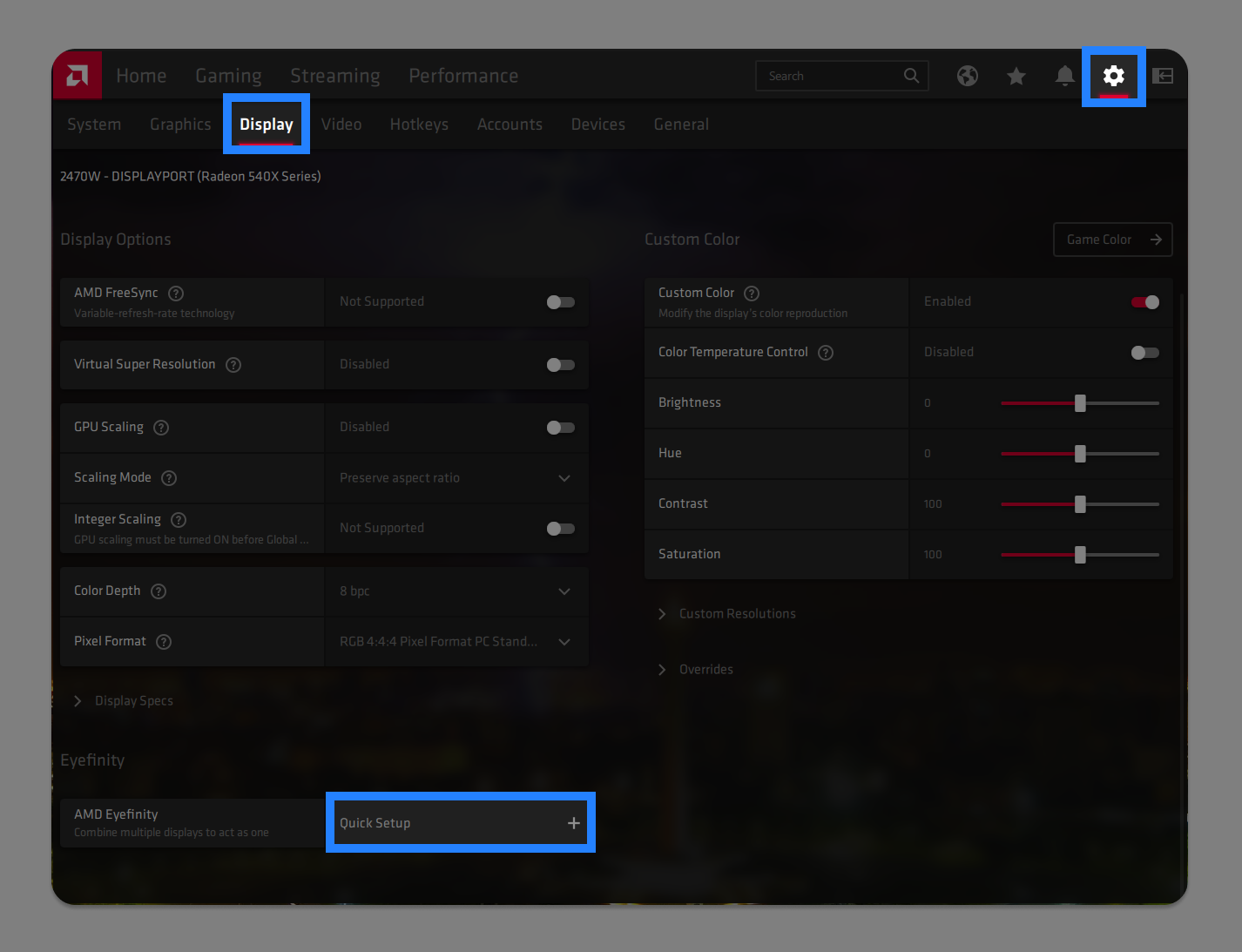The image size is (1242, 952).
Task: Show help for Integer Scaling
Action: [179, 520]
